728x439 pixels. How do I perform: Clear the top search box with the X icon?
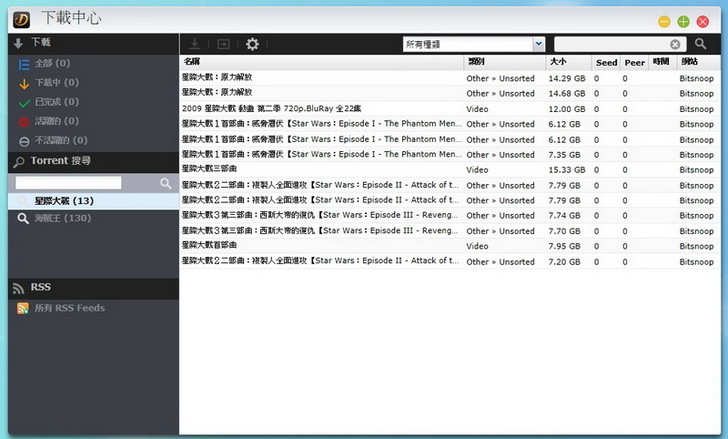pos(675,44)
